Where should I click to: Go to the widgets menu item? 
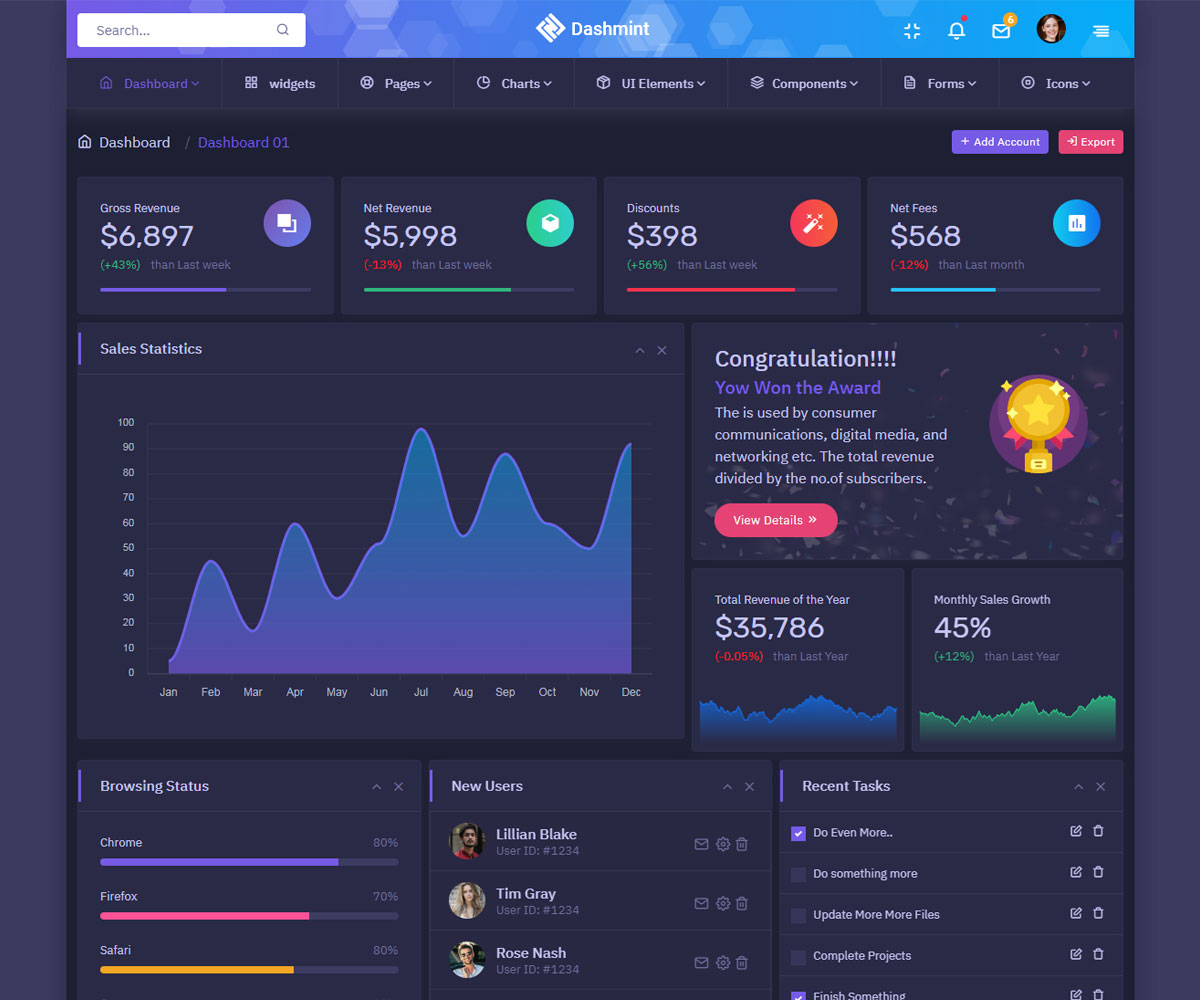(280, 84)
